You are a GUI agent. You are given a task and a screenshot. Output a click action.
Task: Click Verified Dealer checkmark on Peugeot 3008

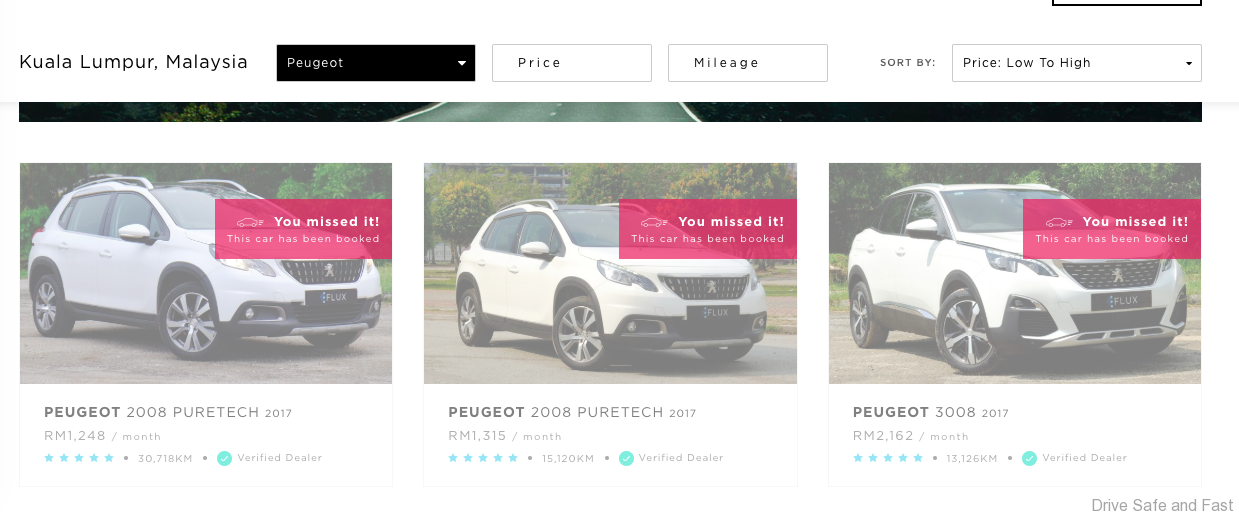pyautogui.click(x=1030, y=458)
